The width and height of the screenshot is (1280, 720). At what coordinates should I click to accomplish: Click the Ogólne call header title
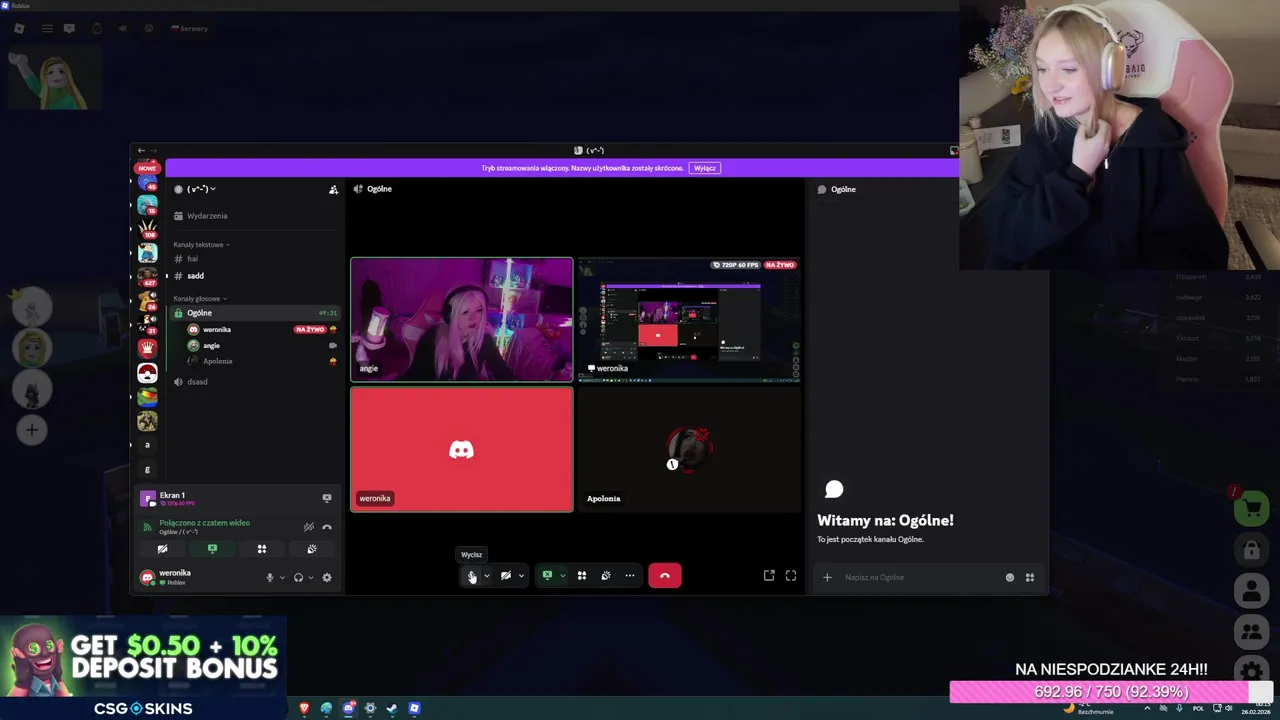pyautogui.click(x=379, y=189)
